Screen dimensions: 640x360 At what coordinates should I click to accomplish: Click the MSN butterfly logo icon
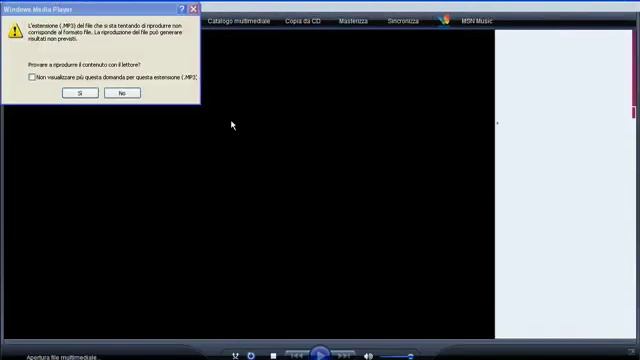444,20
